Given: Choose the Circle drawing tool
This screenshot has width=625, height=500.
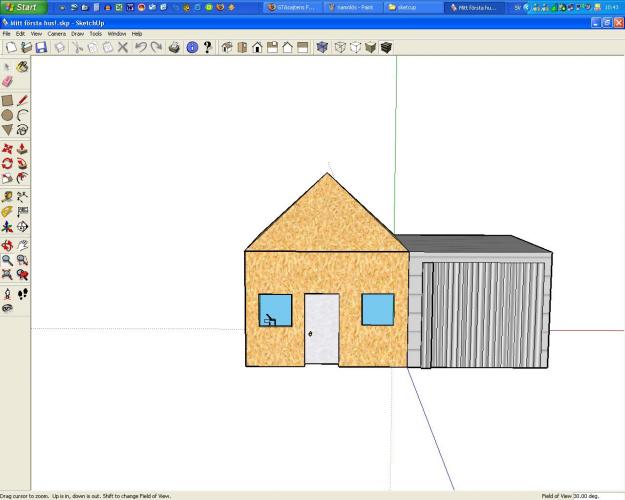Looking at the screenshot, I should [7, 115].
